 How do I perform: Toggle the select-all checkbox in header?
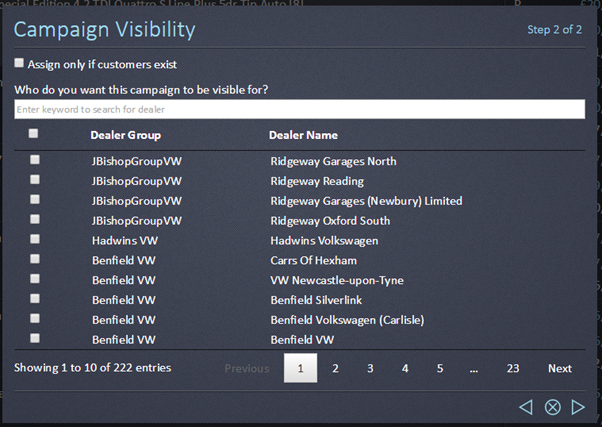(x=33, y=133)
